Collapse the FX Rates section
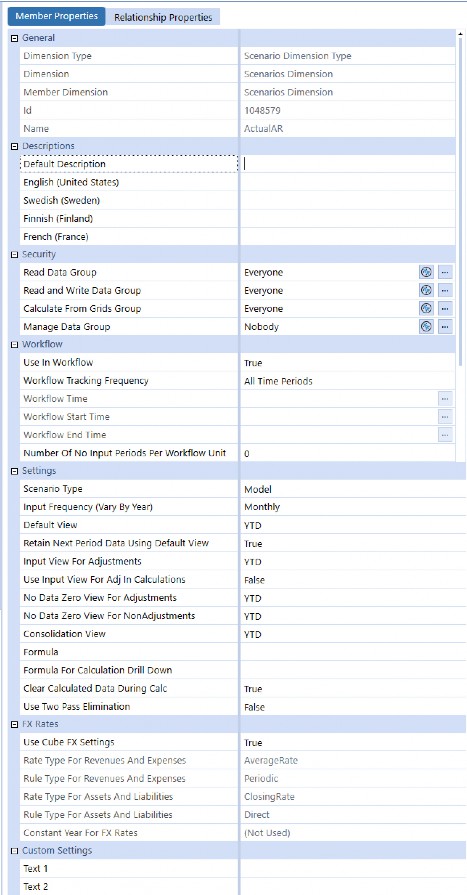The image size is (467, 895). tap(15, 724)
